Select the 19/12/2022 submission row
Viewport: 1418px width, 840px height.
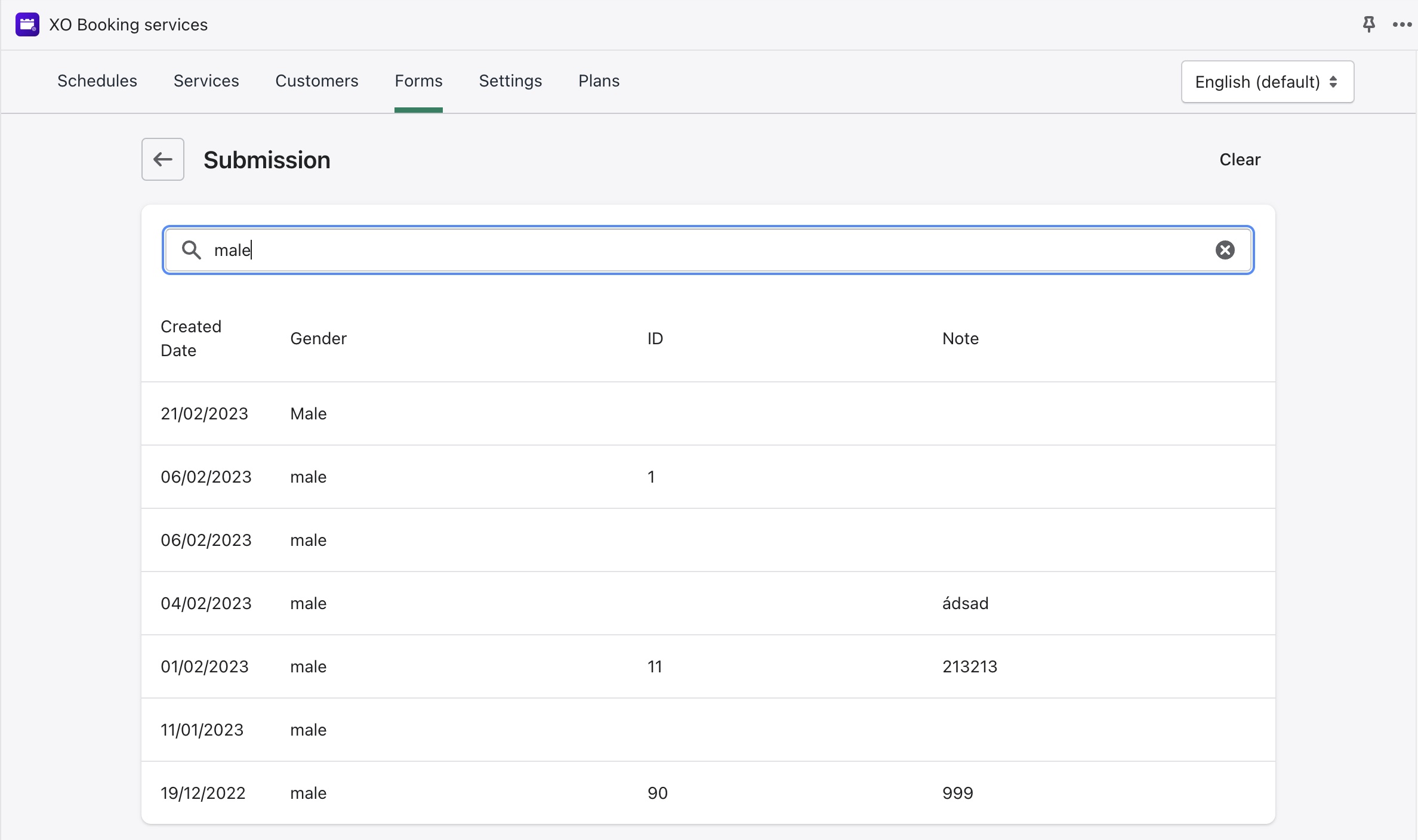coord(708,793)
